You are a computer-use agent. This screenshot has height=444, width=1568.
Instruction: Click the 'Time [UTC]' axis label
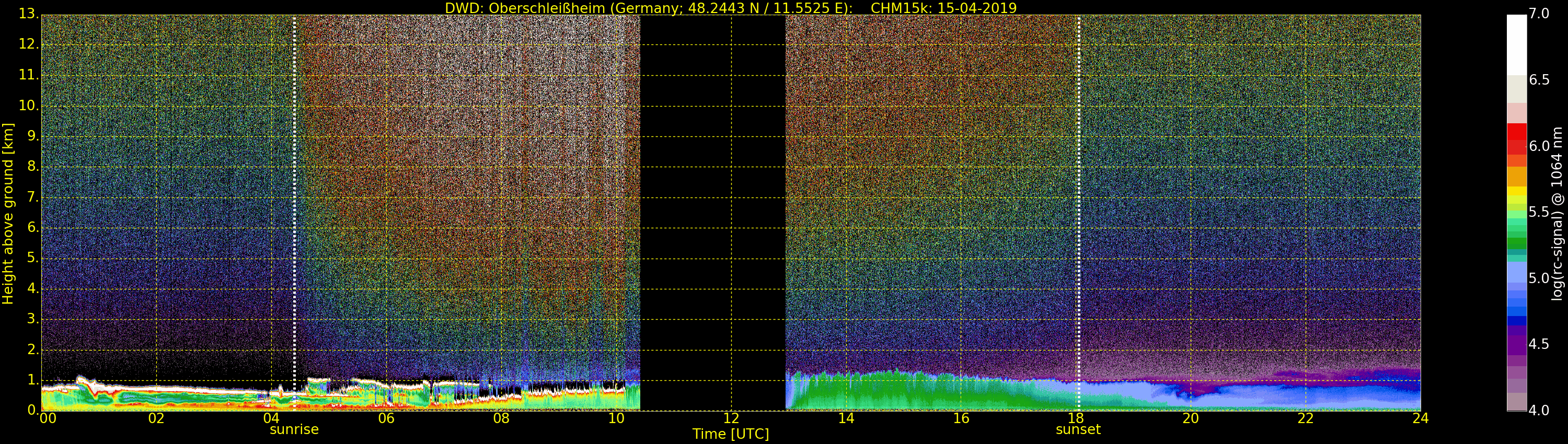tap(731, 434)
